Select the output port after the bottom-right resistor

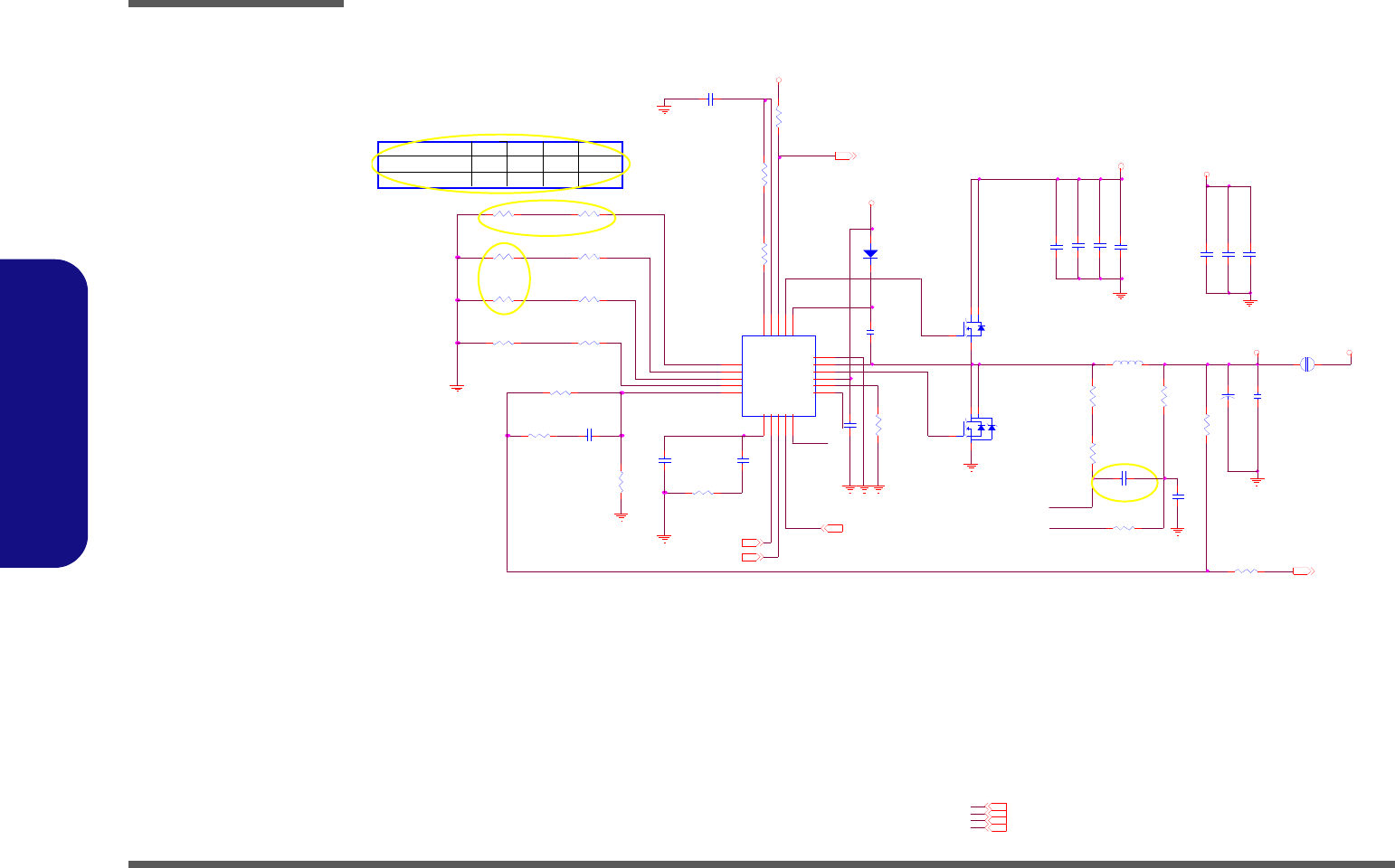click(1303, 571)
